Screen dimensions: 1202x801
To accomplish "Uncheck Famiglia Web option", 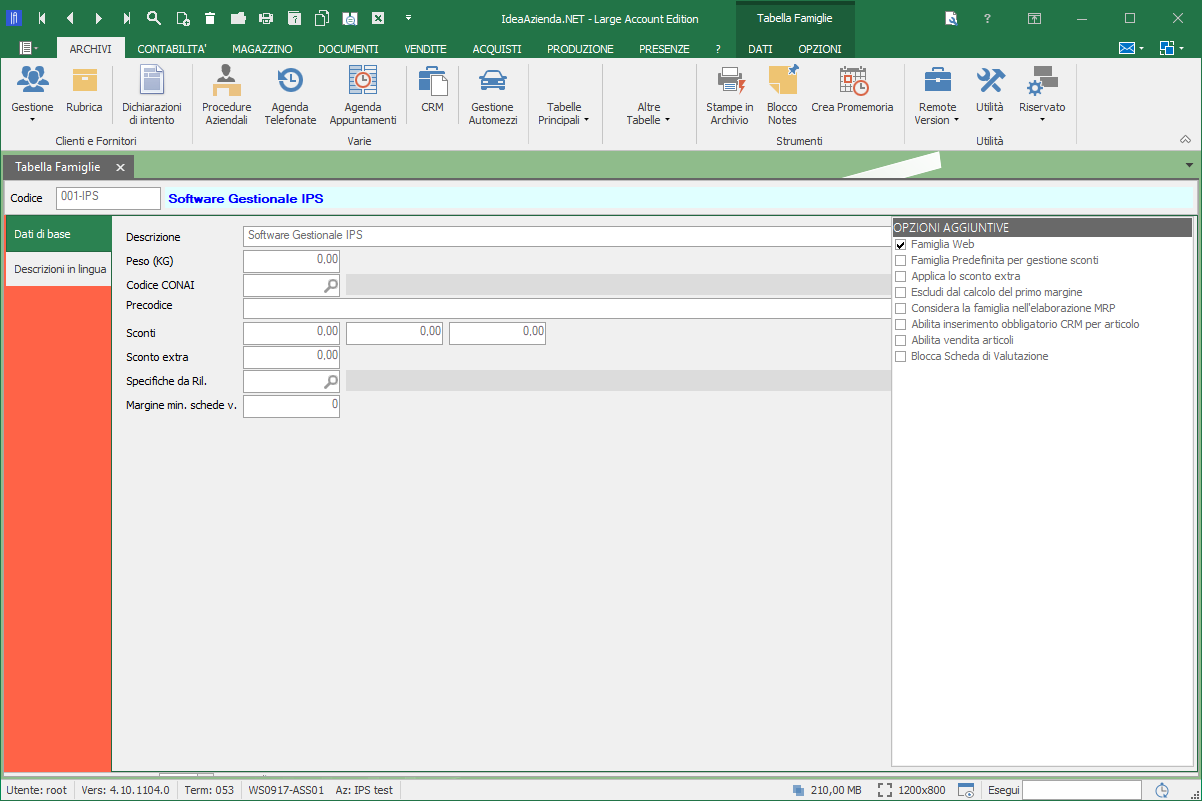I will 901,244.
